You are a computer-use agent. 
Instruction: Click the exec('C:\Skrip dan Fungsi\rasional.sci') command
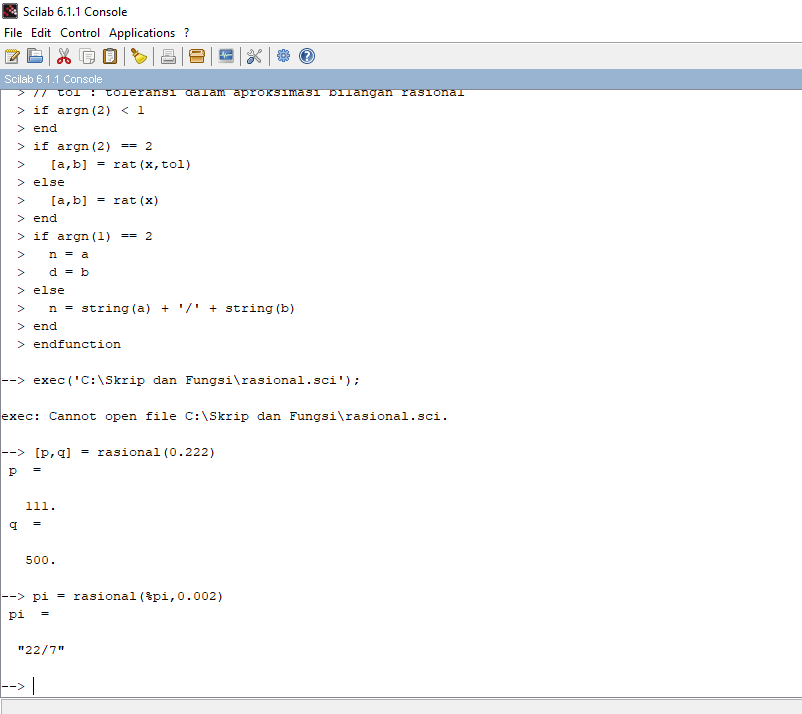pyautogui.click(x=196, y=381)
